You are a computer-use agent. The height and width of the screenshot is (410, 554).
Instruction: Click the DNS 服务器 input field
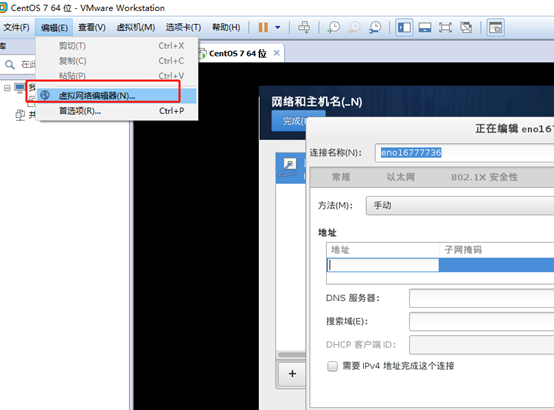pos(482,298)
